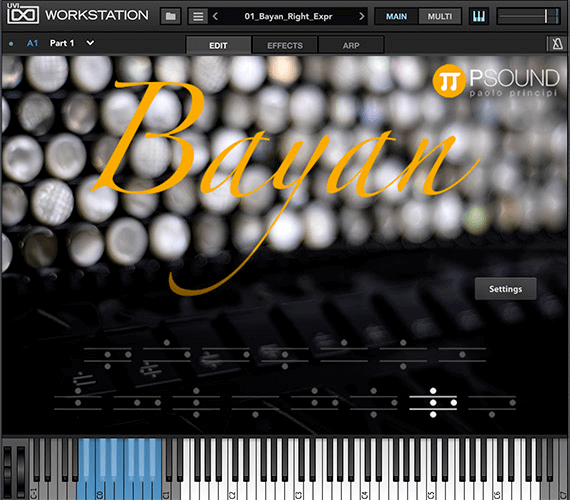Switch to the EFFECTS tab
The height and width of the screenshot is (500, 570).
click(x=285, y=45)
